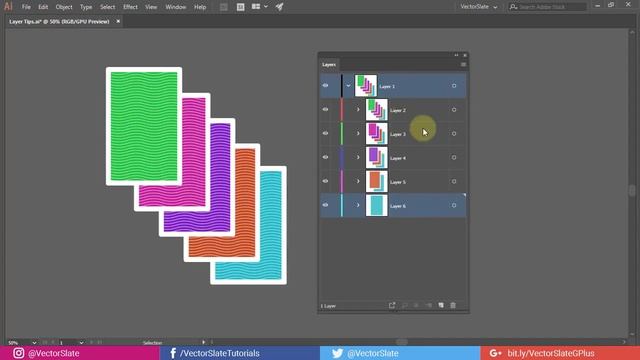Collapse the Layers panel with double-arrow icon
The height and width of the screenshot is (360, 640).
point(456,55)
